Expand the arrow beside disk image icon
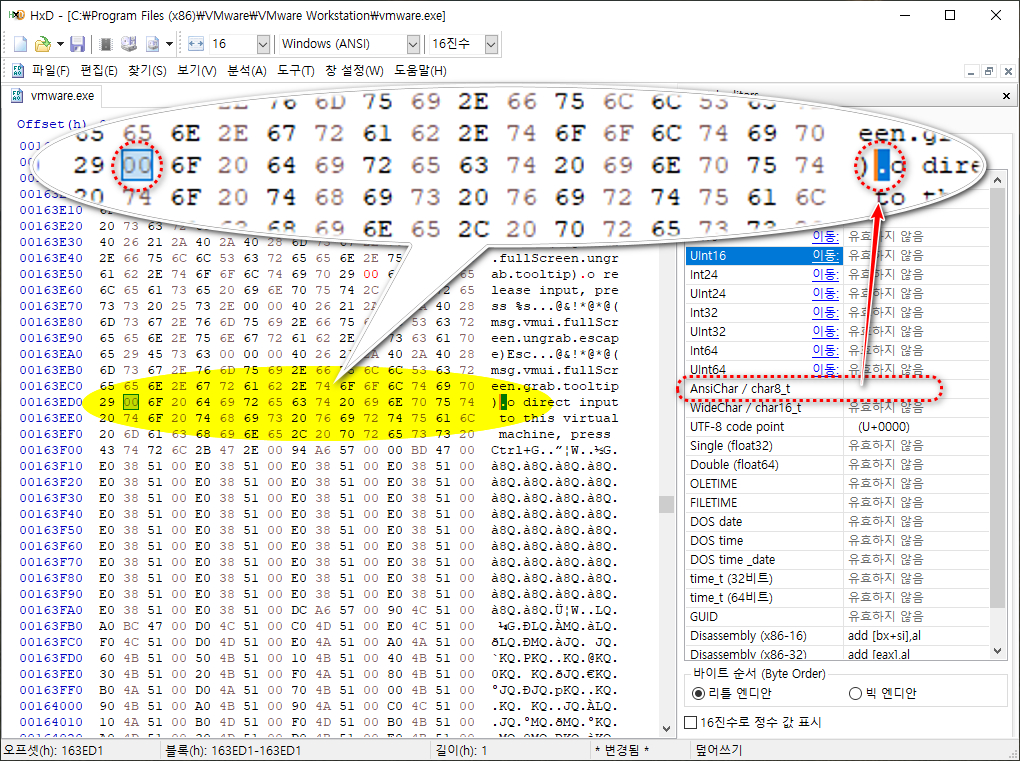The image size is (1020, 761). click(169, 44)
